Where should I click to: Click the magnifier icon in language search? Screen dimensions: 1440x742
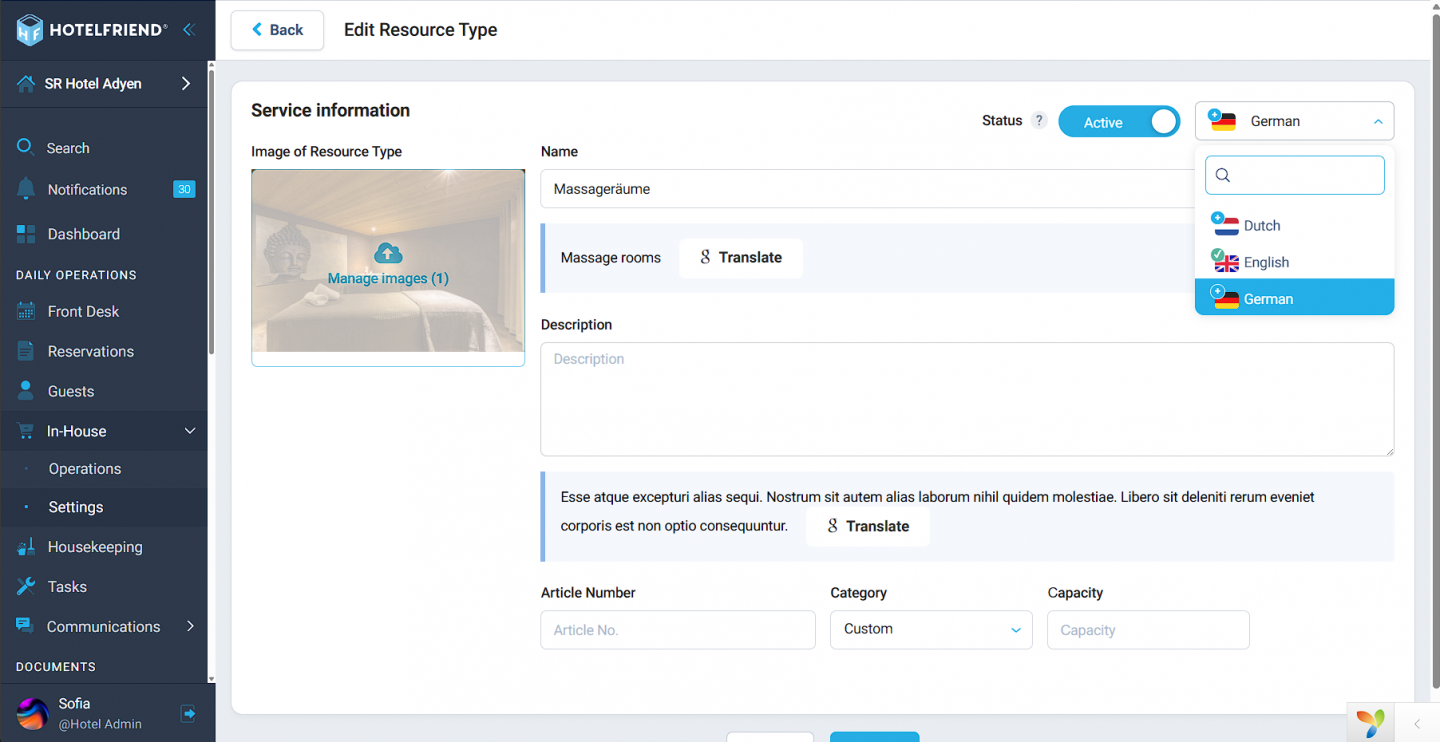point(1222,175)
